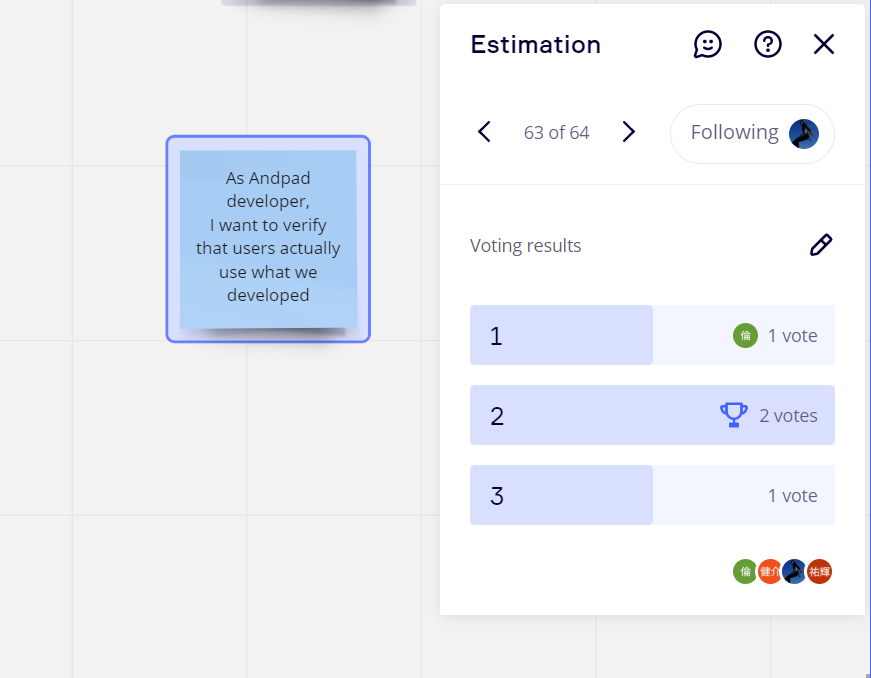Click the green participant avatar at the bottom

pyautogui.click(x=745, y=571)
